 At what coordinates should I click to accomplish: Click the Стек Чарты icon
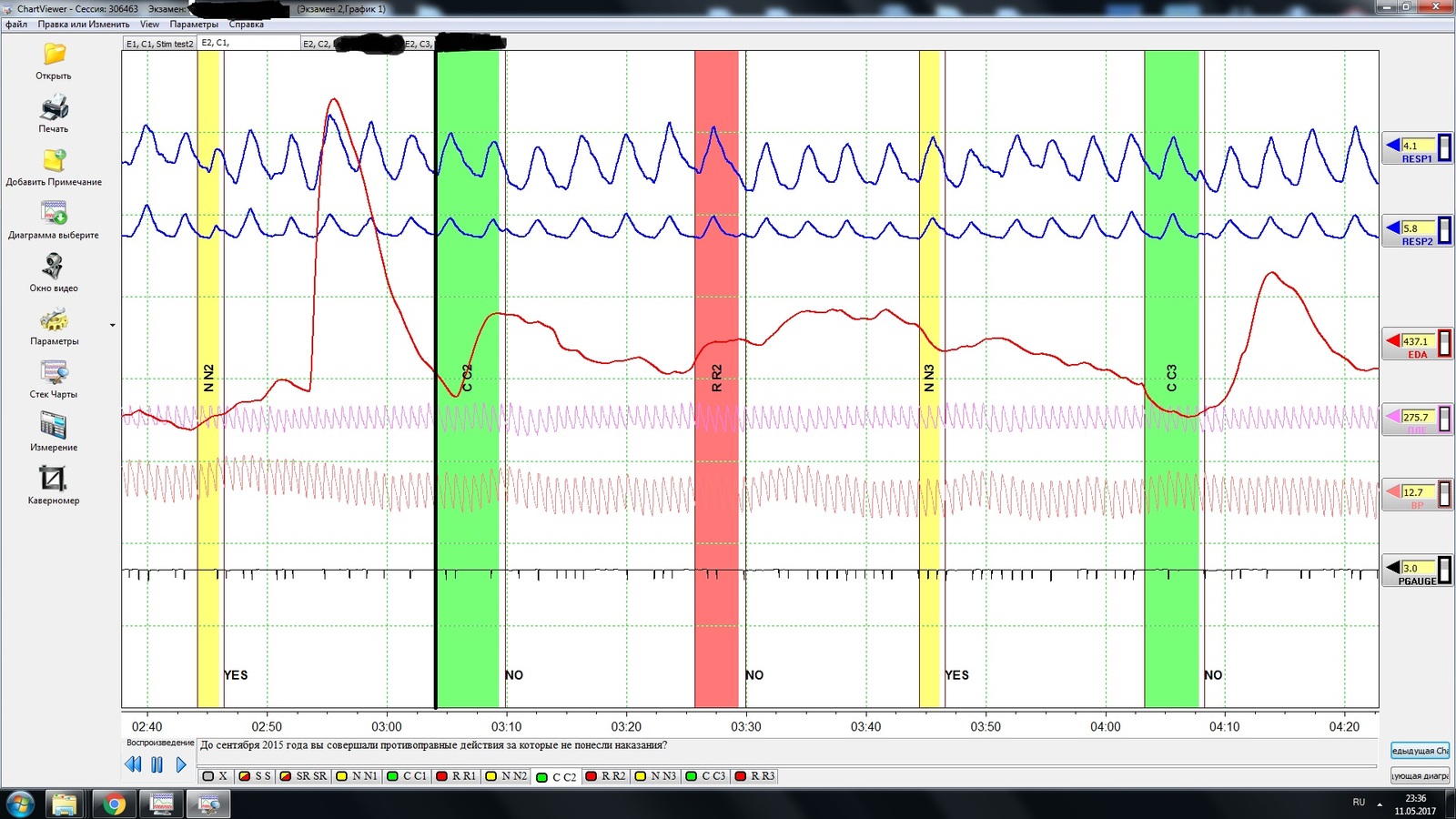[55, 372]
